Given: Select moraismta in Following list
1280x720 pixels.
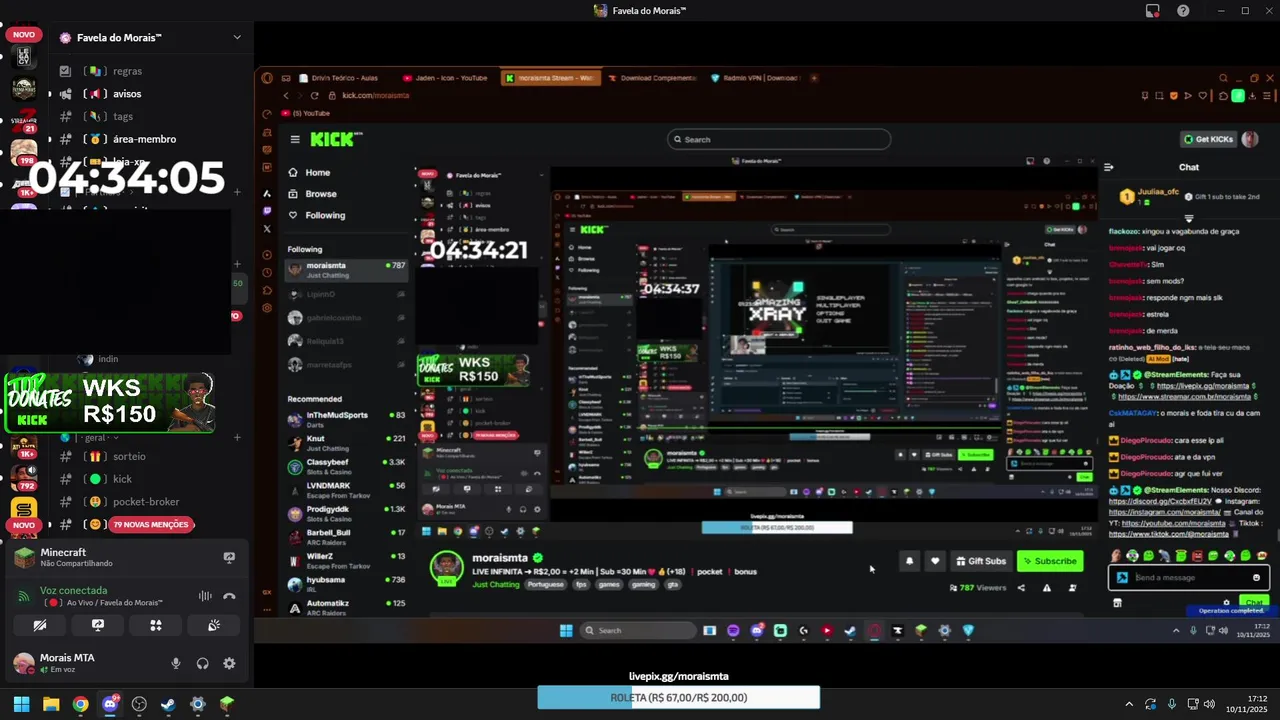Looking at the screenshot, I should pyautogui.click(x=346, y=270).
